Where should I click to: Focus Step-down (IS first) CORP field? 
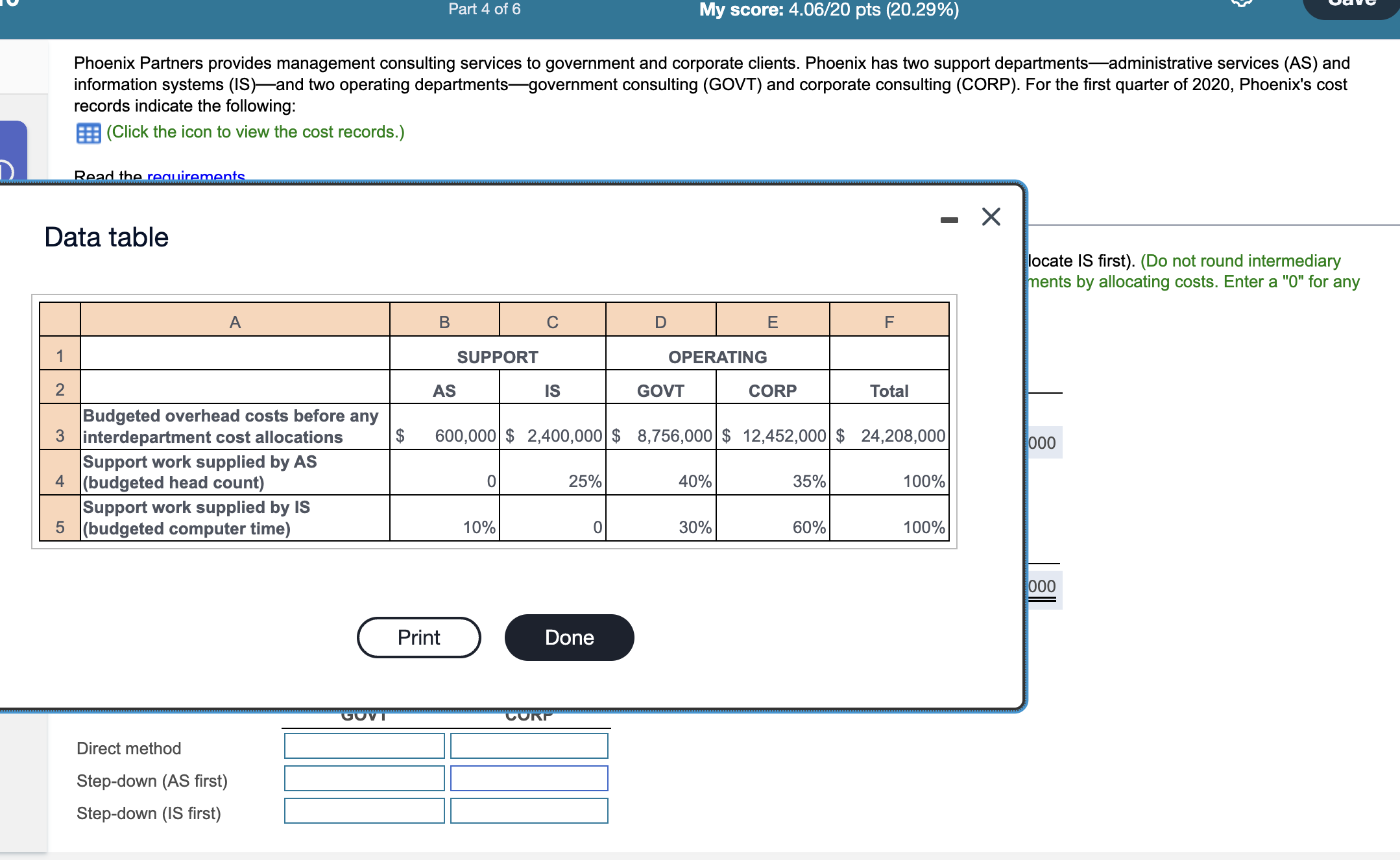529,811
